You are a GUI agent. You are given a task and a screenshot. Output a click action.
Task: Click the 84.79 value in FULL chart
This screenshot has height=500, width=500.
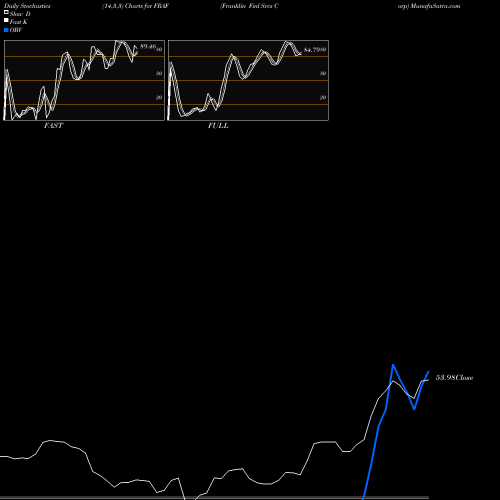click(x=312, y=50)
